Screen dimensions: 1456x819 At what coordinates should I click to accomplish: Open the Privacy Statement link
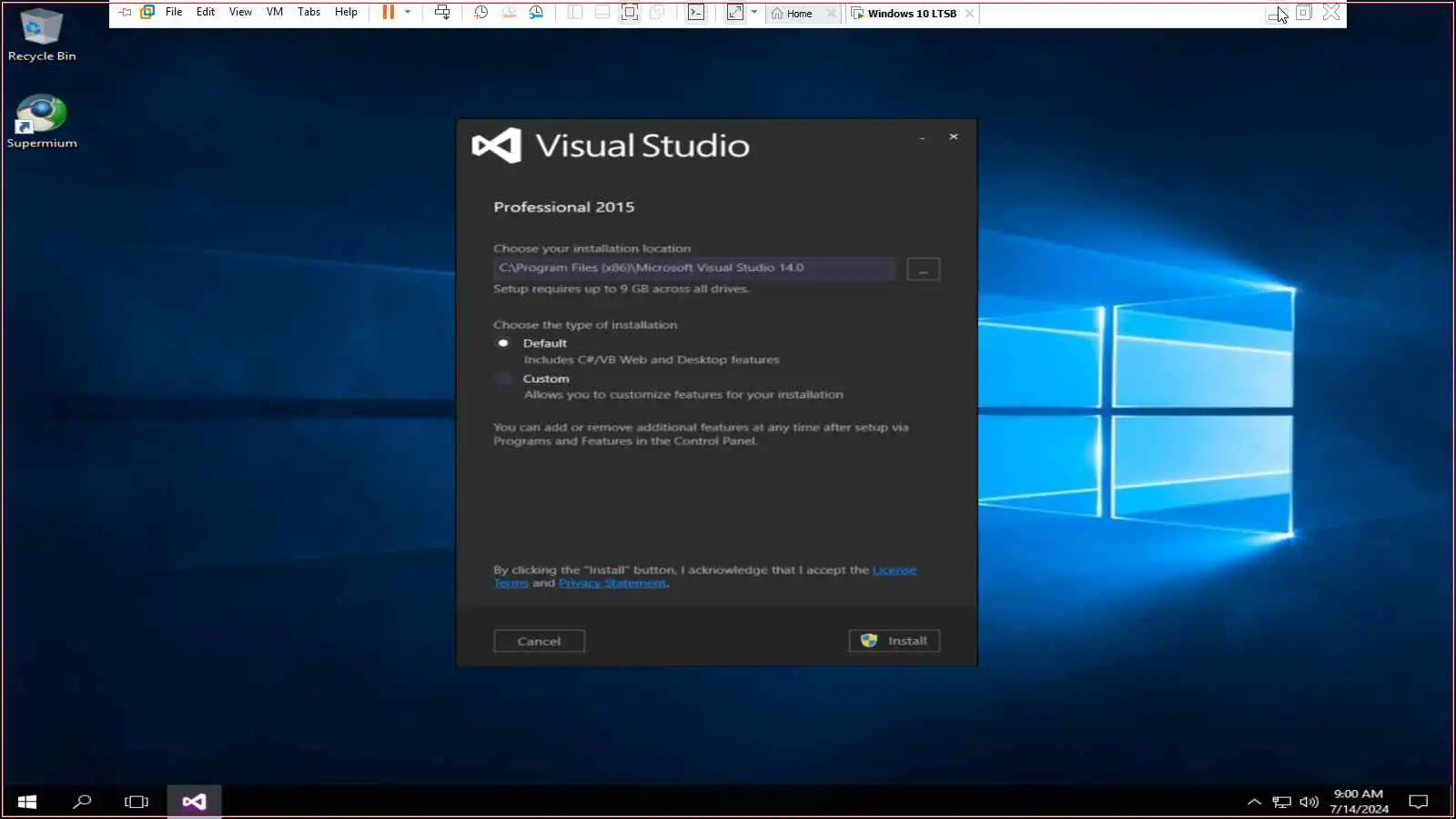coord(612,583)
